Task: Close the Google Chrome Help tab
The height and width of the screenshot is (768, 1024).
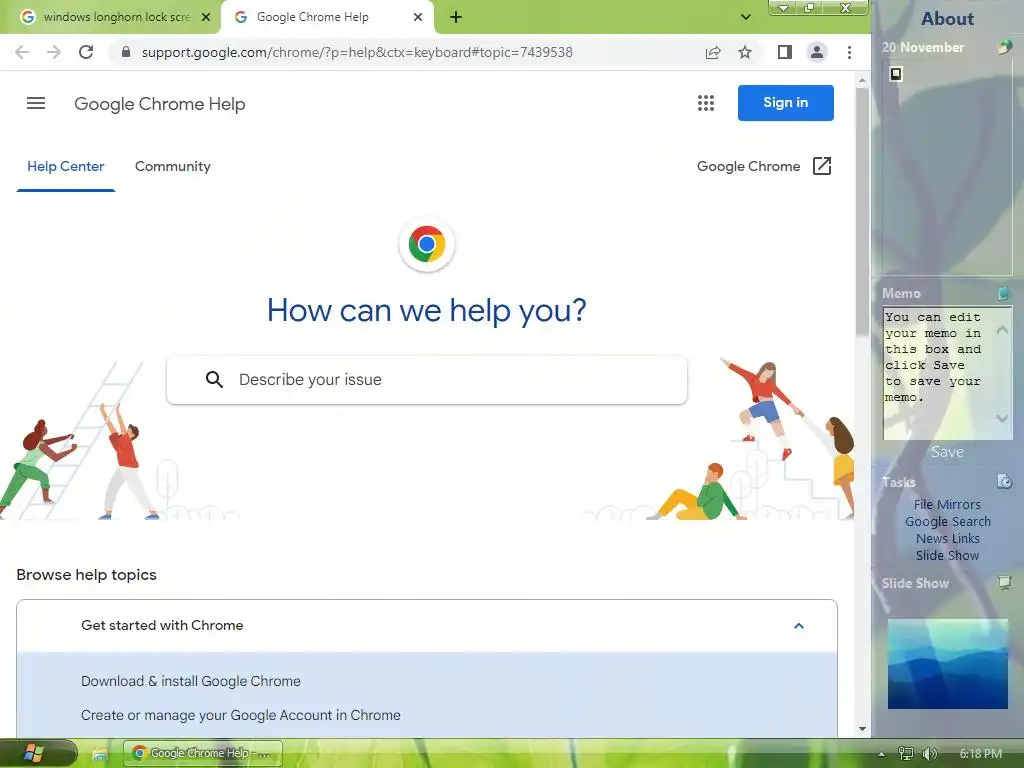Action: click(x=418, y=17)
